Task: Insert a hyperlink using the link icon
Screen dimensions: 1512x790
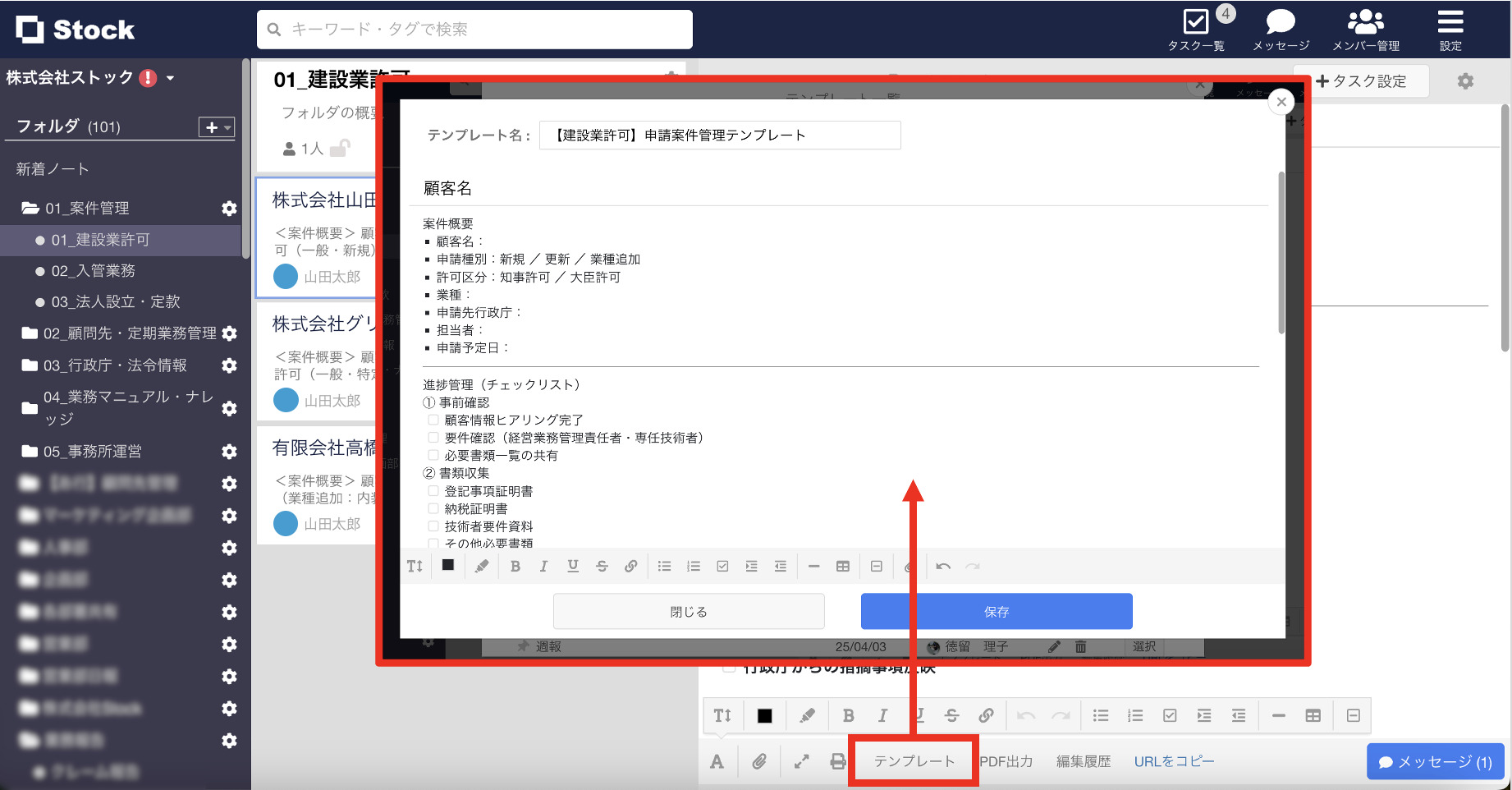Action: click(x=631, y=566)
